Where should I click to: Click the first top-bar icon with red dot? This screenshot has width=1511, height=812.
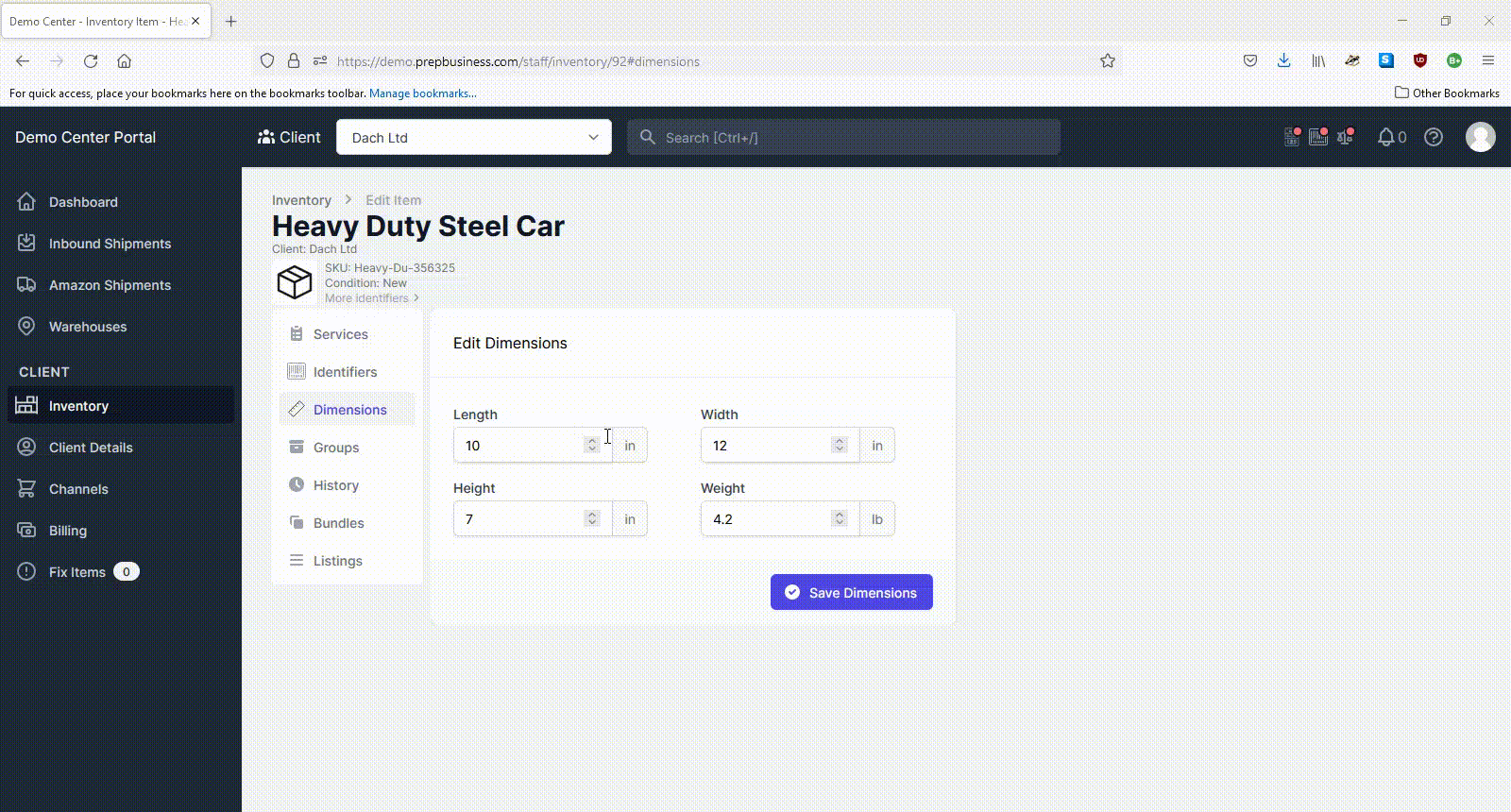click(1293, 137)
